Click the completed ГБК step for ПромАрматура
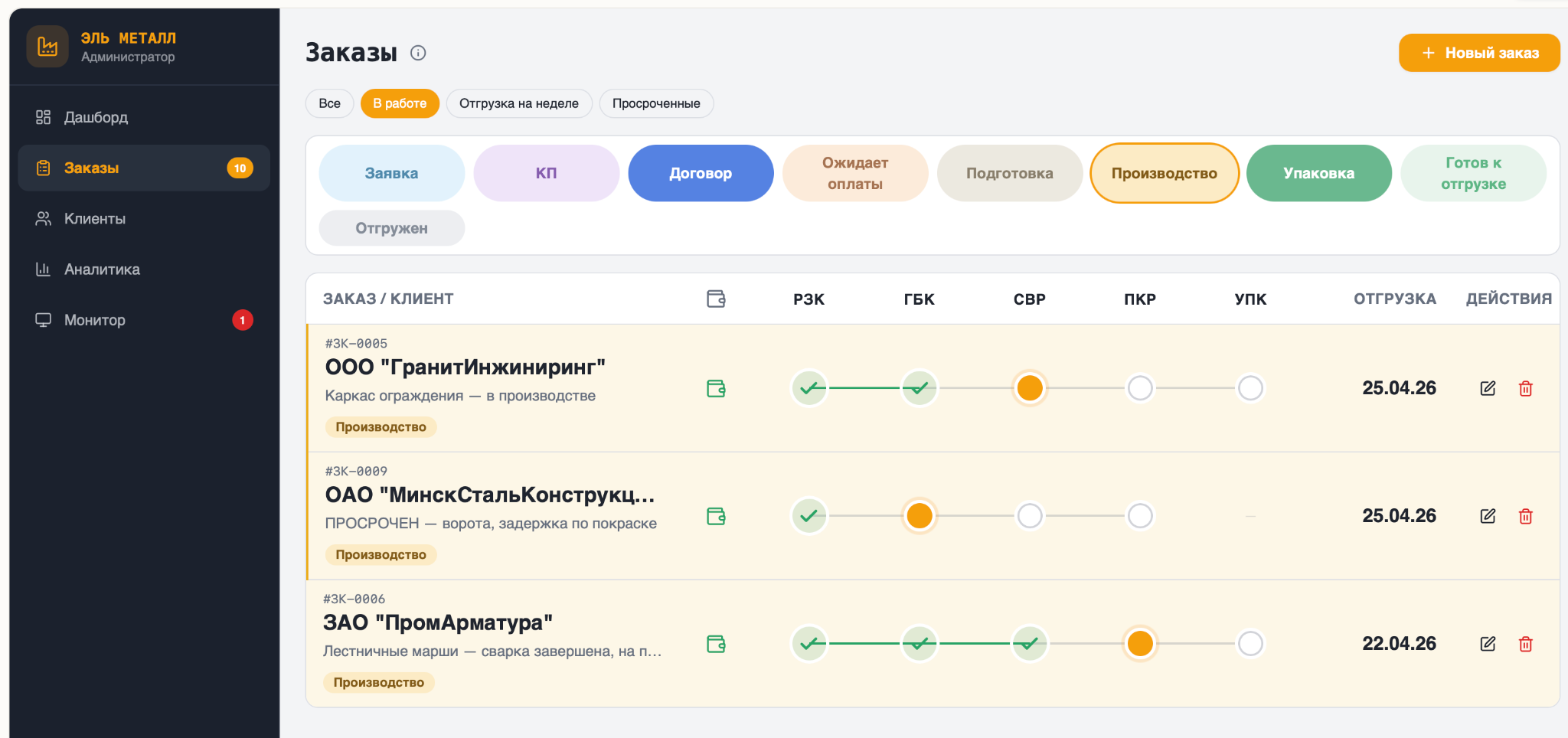The height and width of the screenshot is (738, 1568). (x=920, y=644)
